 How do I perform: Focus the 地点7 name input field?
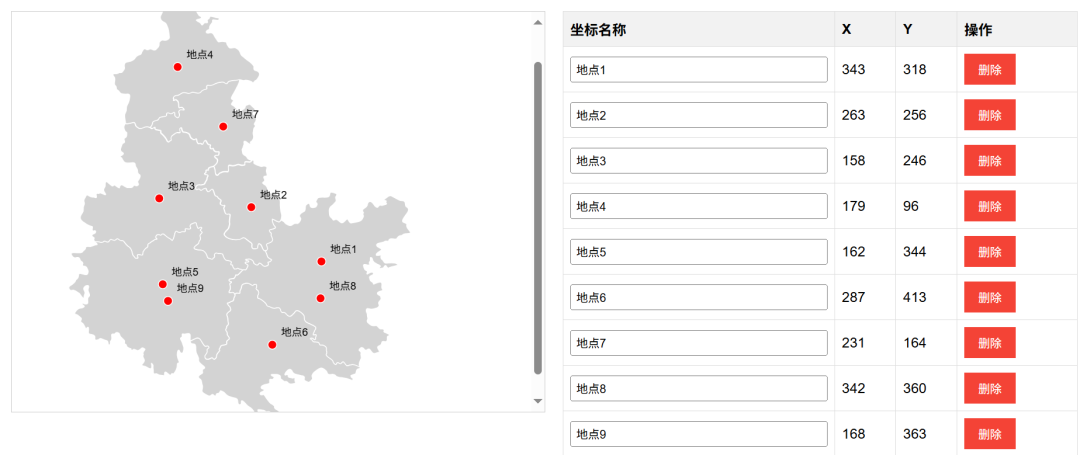699,343
